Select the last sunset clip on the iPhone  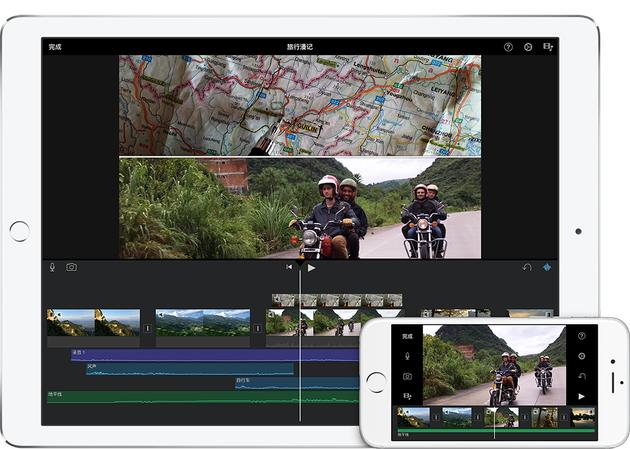tap(583, 418)
